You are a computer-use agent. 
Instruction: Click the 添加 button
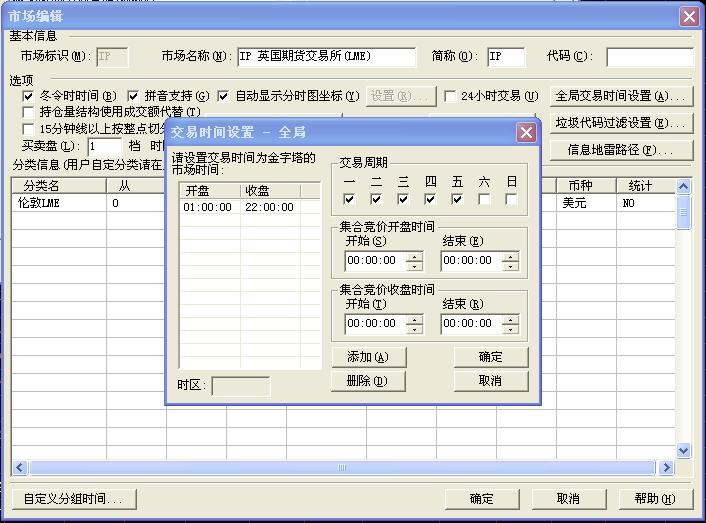point(367,357)
